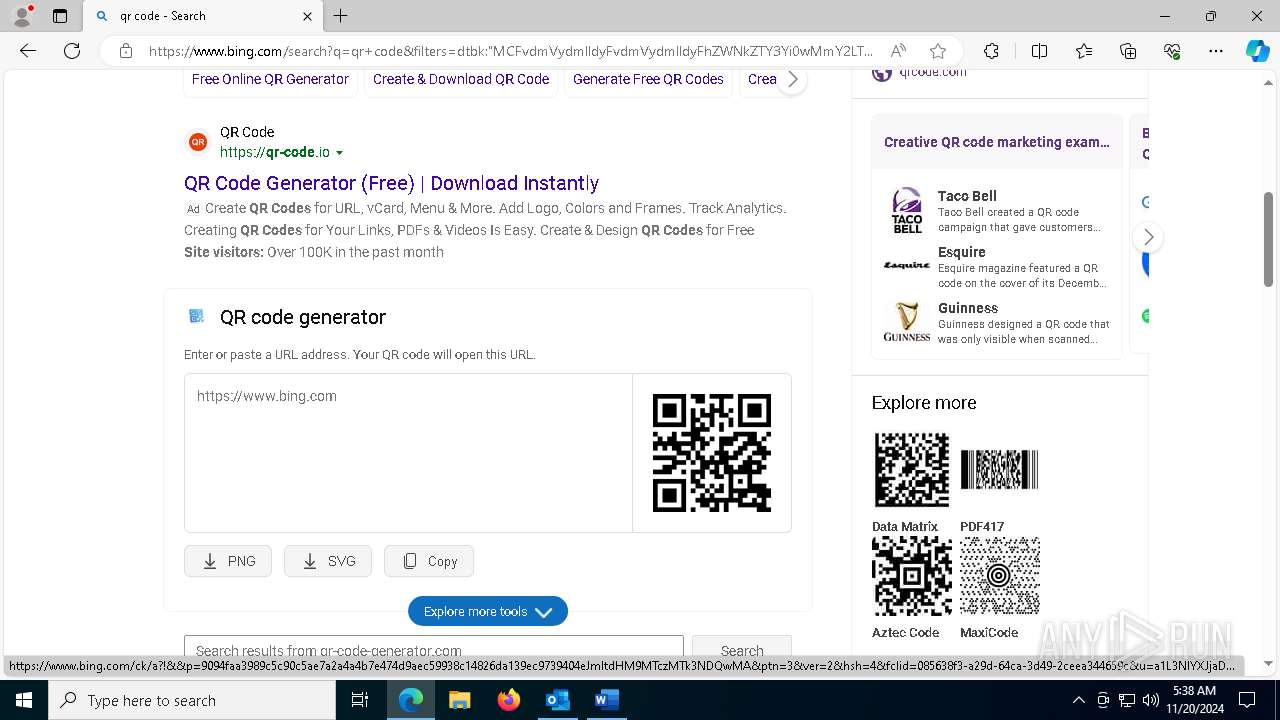Click the address bar URL

tap(510, 51)
